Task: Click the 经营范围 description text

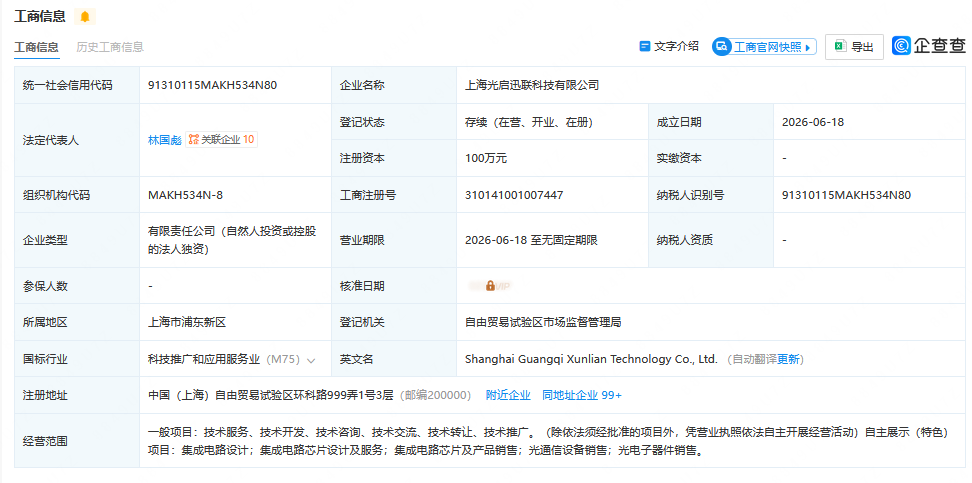Action: [x=548, y=441]
